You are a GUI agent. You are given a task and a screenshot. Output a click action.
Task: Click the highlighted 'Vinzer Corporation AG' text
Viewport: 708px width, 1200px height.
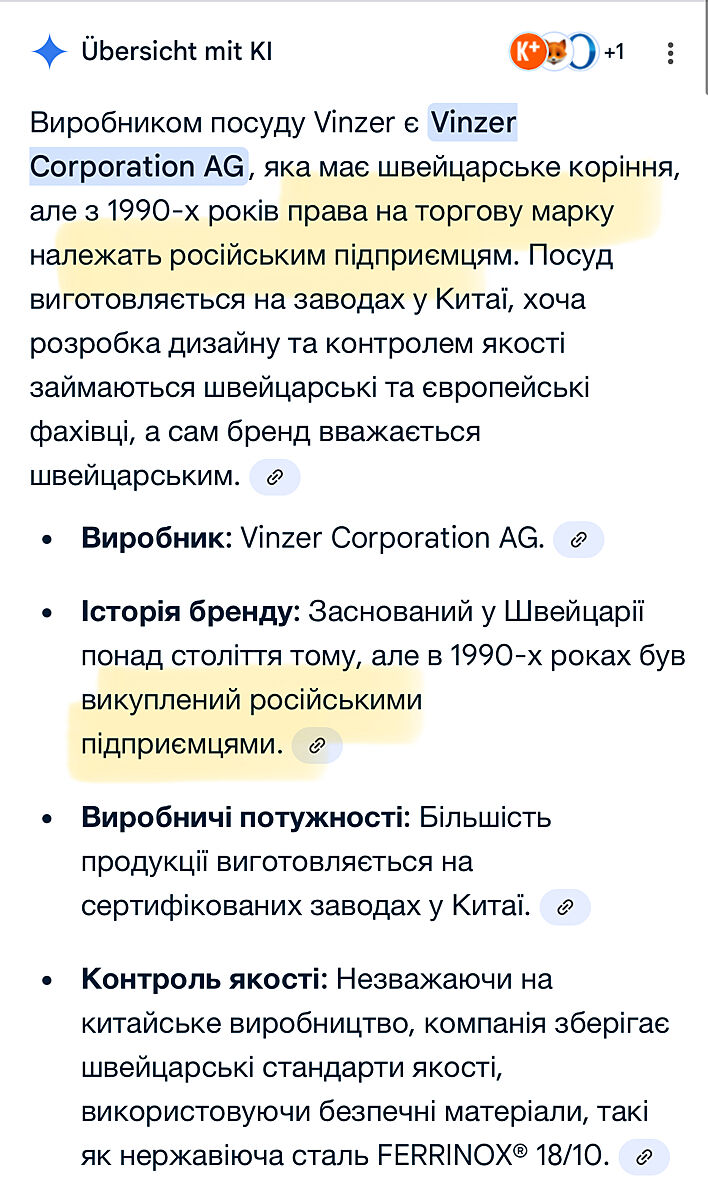[x=138, y=166]
